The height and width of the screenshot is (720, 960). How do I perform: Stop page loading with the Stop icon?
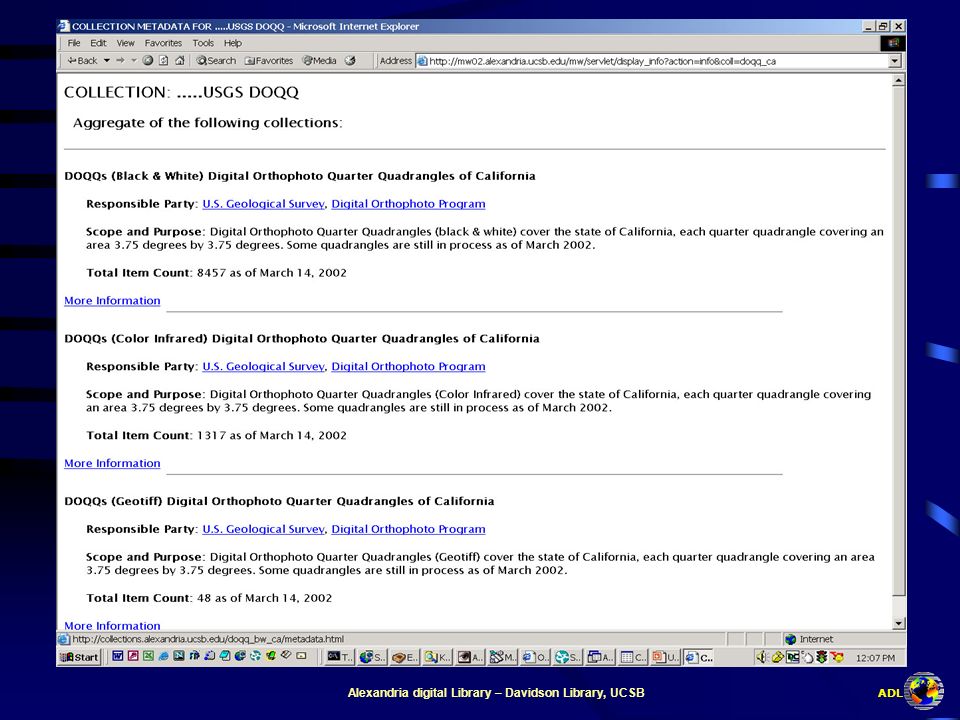(148, 61)
